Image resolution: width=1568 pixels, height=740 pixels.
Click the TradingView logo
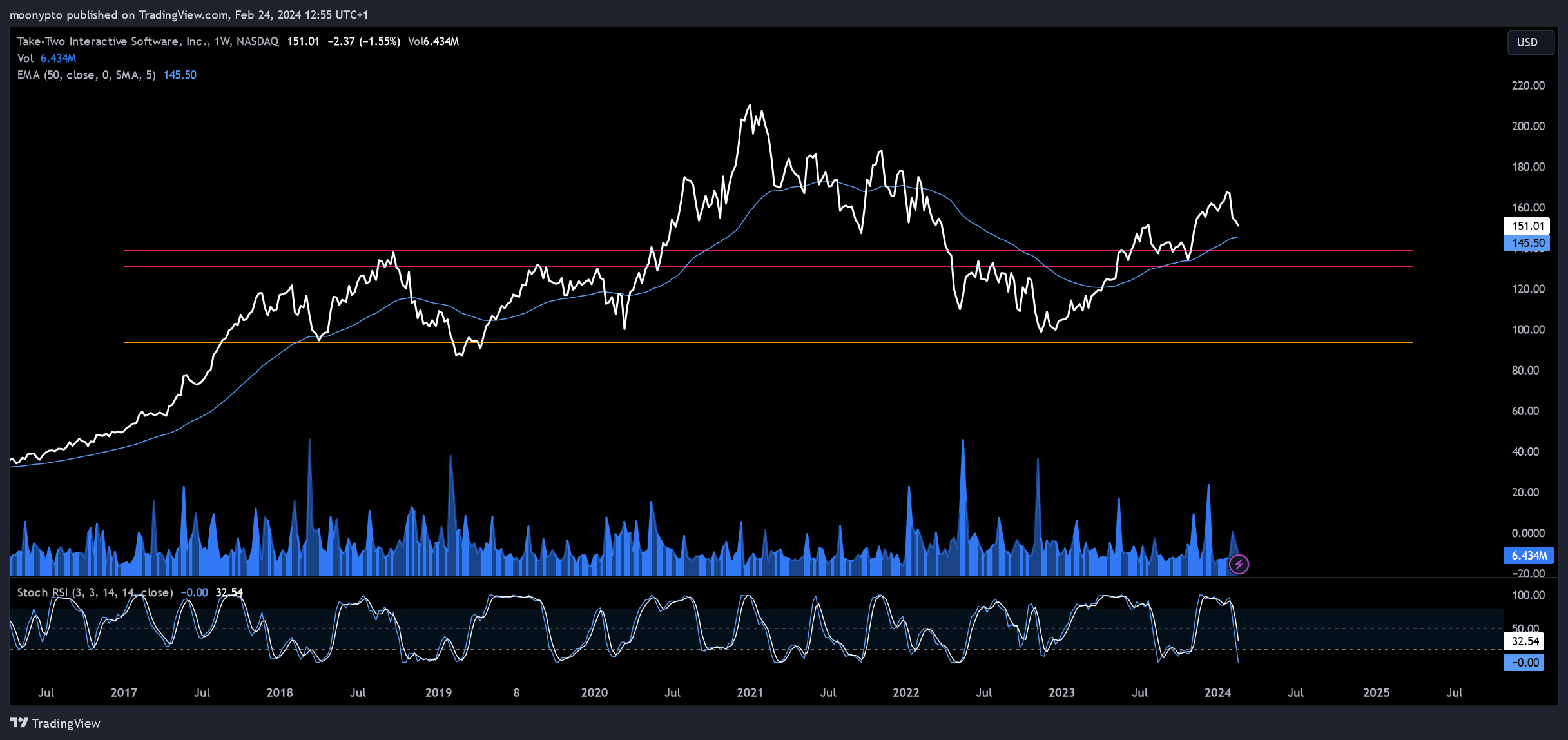coord(55,723)
